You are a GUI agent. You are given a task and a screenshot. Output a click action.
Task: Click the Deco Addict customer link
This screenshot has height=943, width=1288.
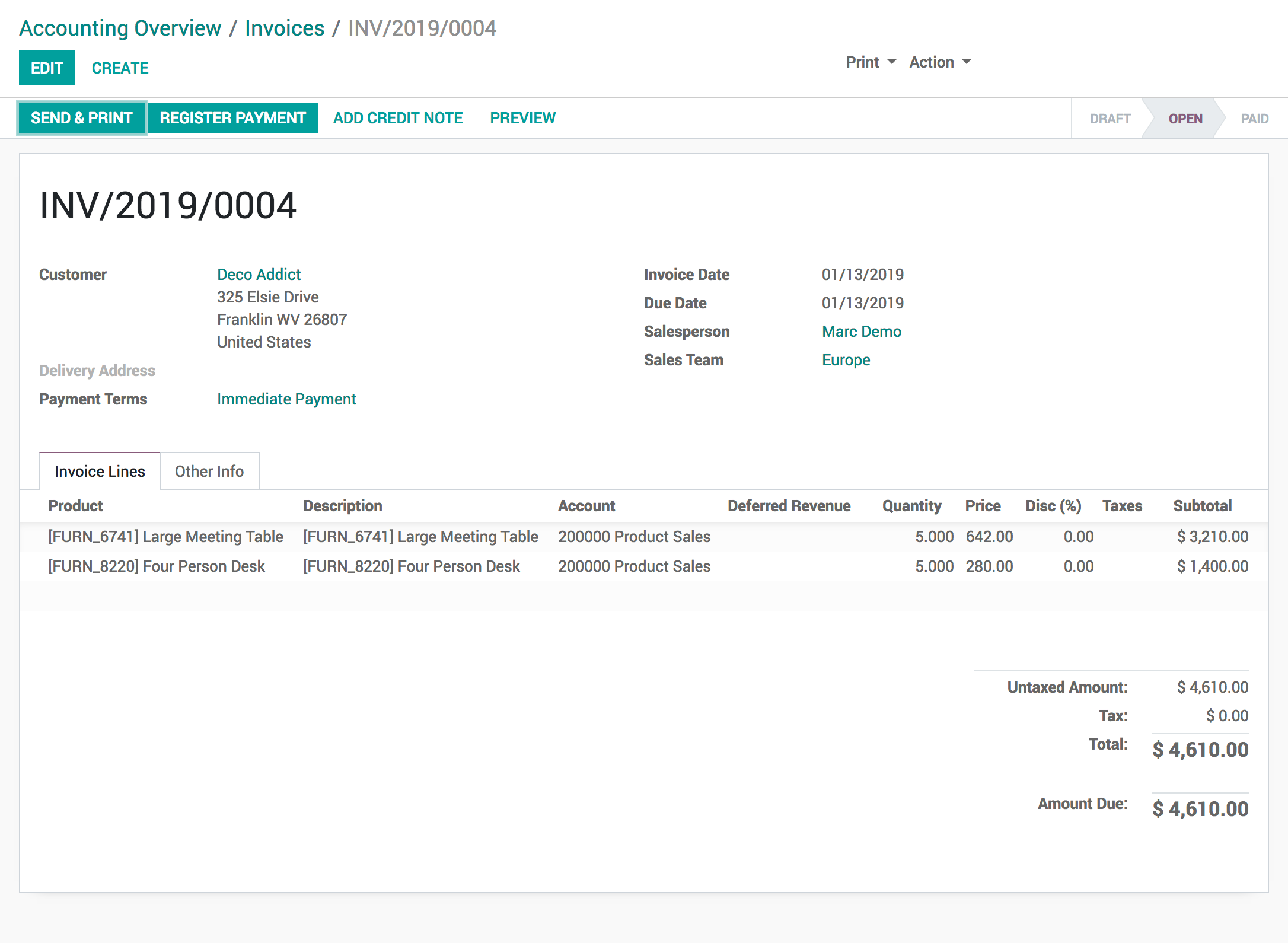(x=259, y=275)
